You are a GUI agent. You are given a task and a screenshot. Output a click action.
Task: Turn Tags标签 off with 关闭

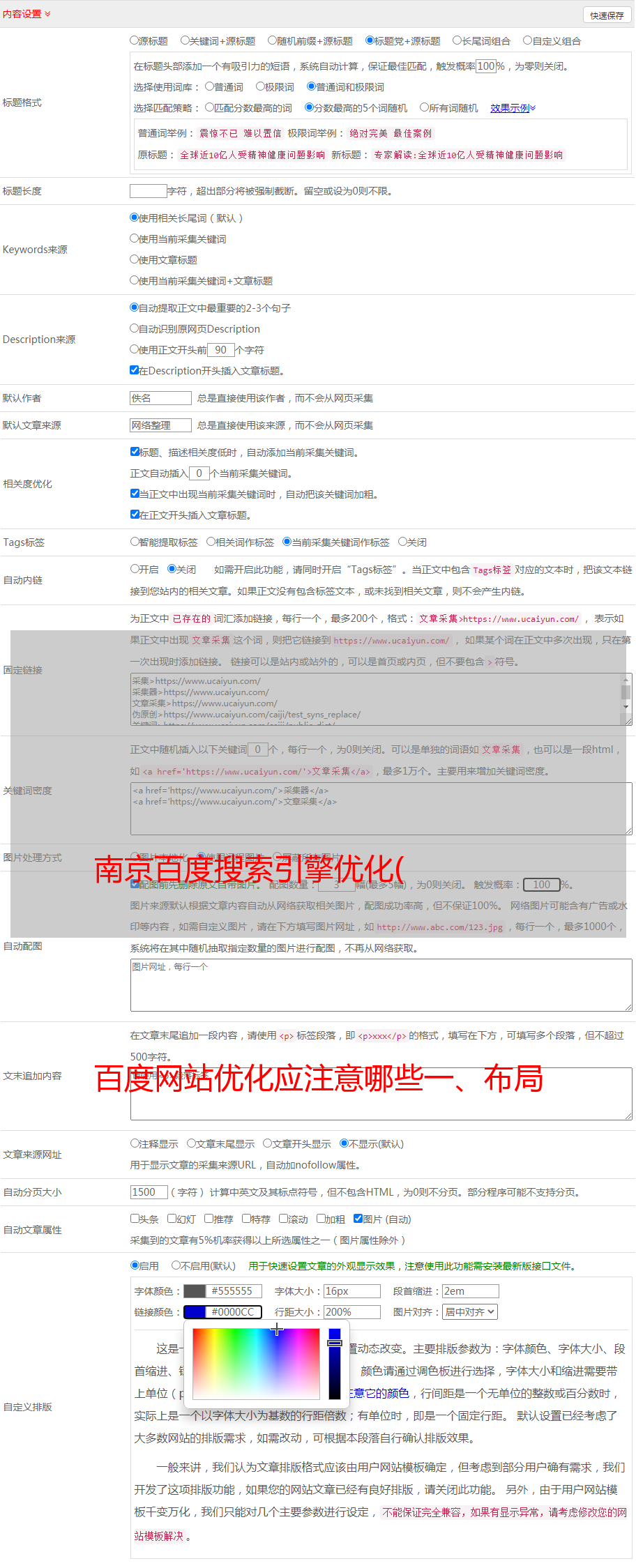402,542
